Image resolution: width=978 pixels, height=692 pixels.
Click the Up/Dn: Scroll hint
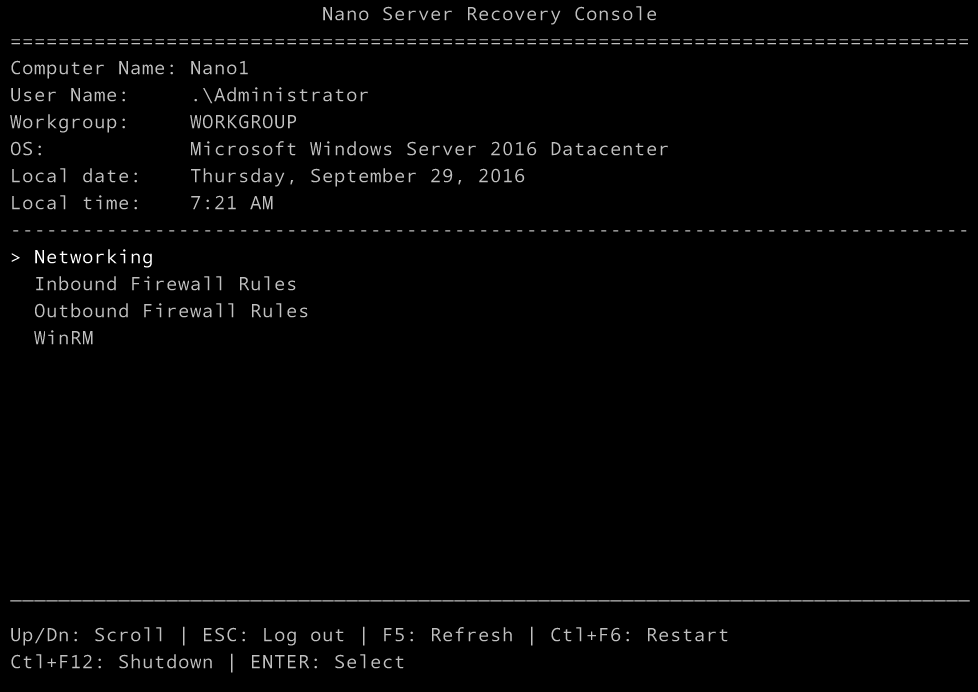coord(87,635)
